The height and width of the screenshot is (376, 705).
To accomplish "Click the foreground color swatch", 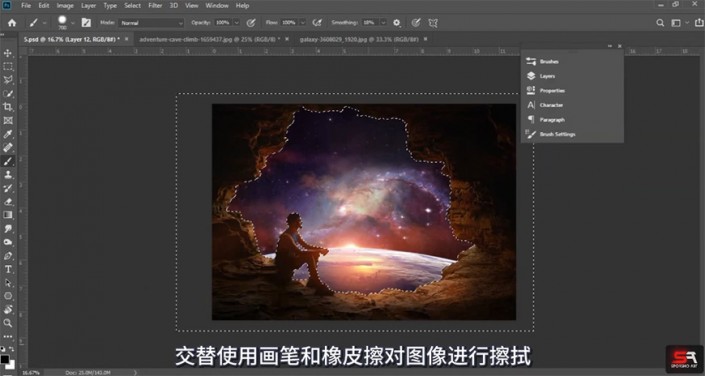I will tap(4, 358).
